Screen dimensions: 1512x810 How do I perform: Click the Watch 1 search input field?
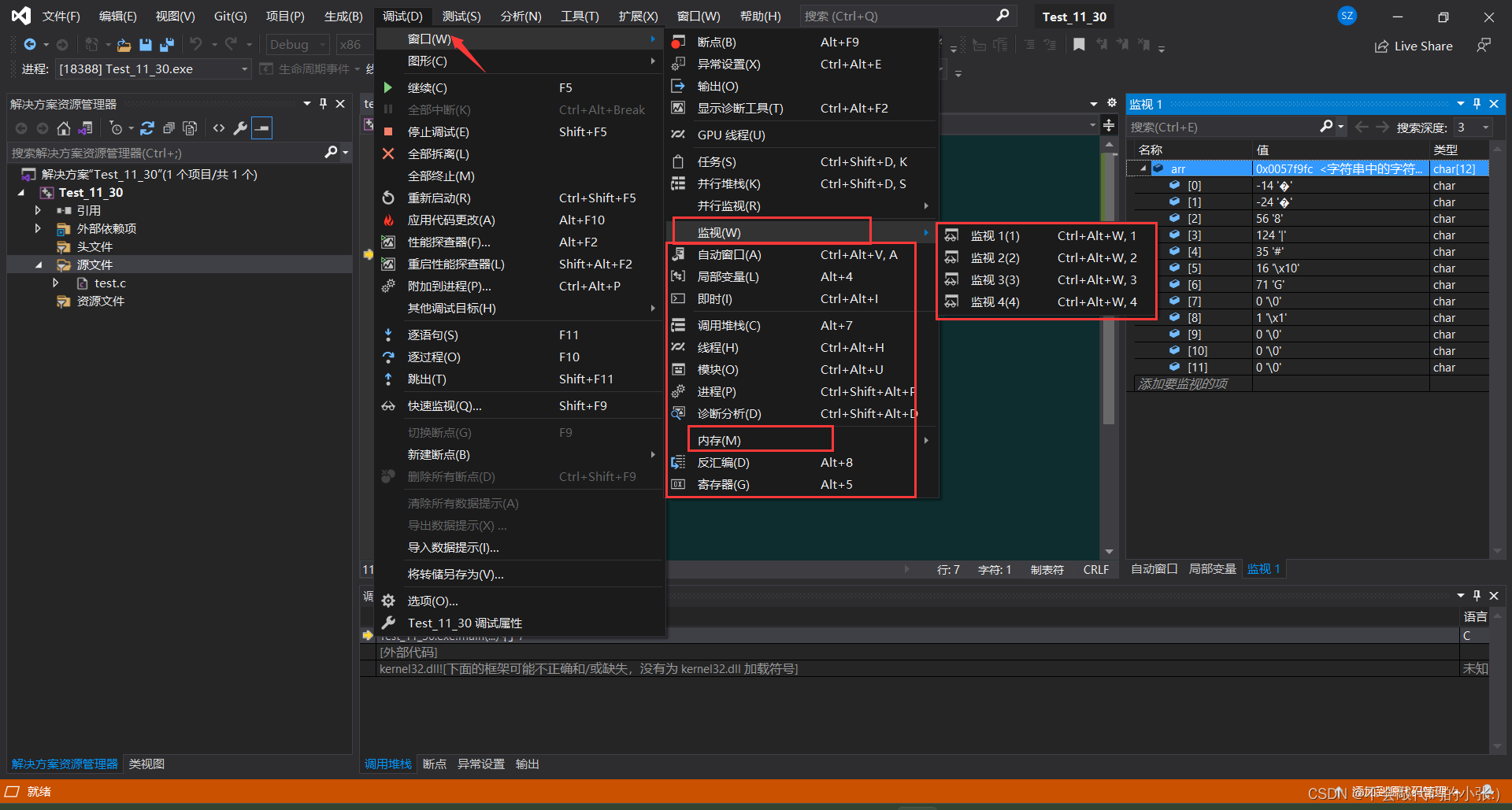click(x=1223, y=128)
